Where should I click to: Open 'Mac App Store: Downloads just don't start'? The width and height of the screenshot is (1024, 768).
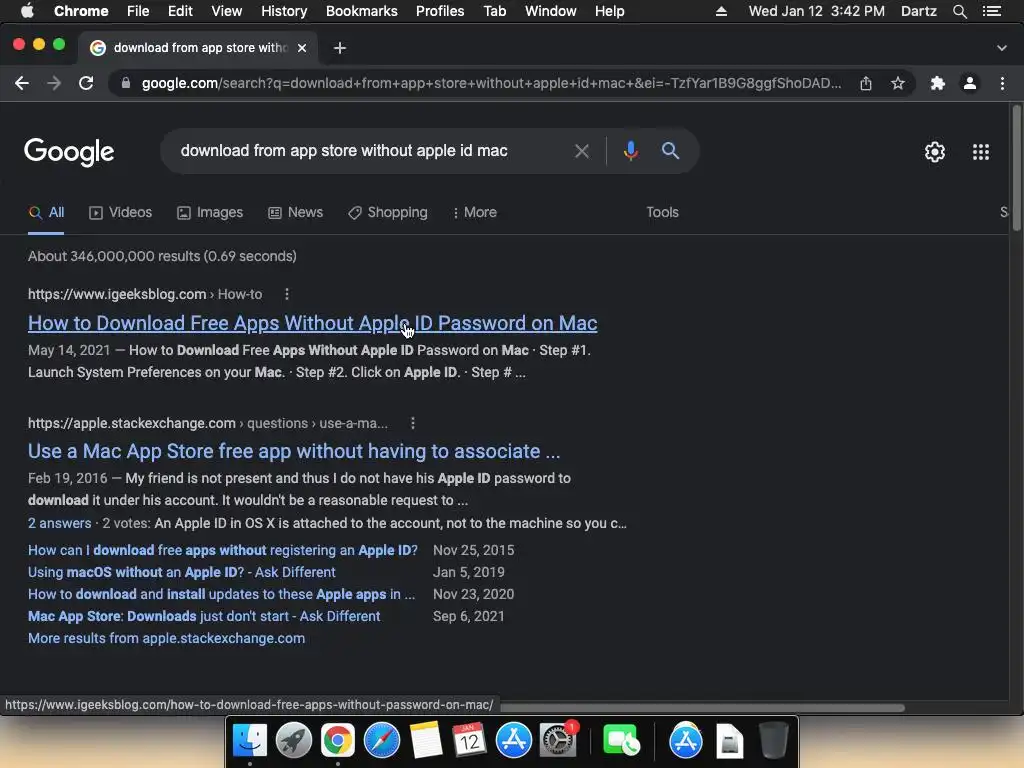click(204, 616)
